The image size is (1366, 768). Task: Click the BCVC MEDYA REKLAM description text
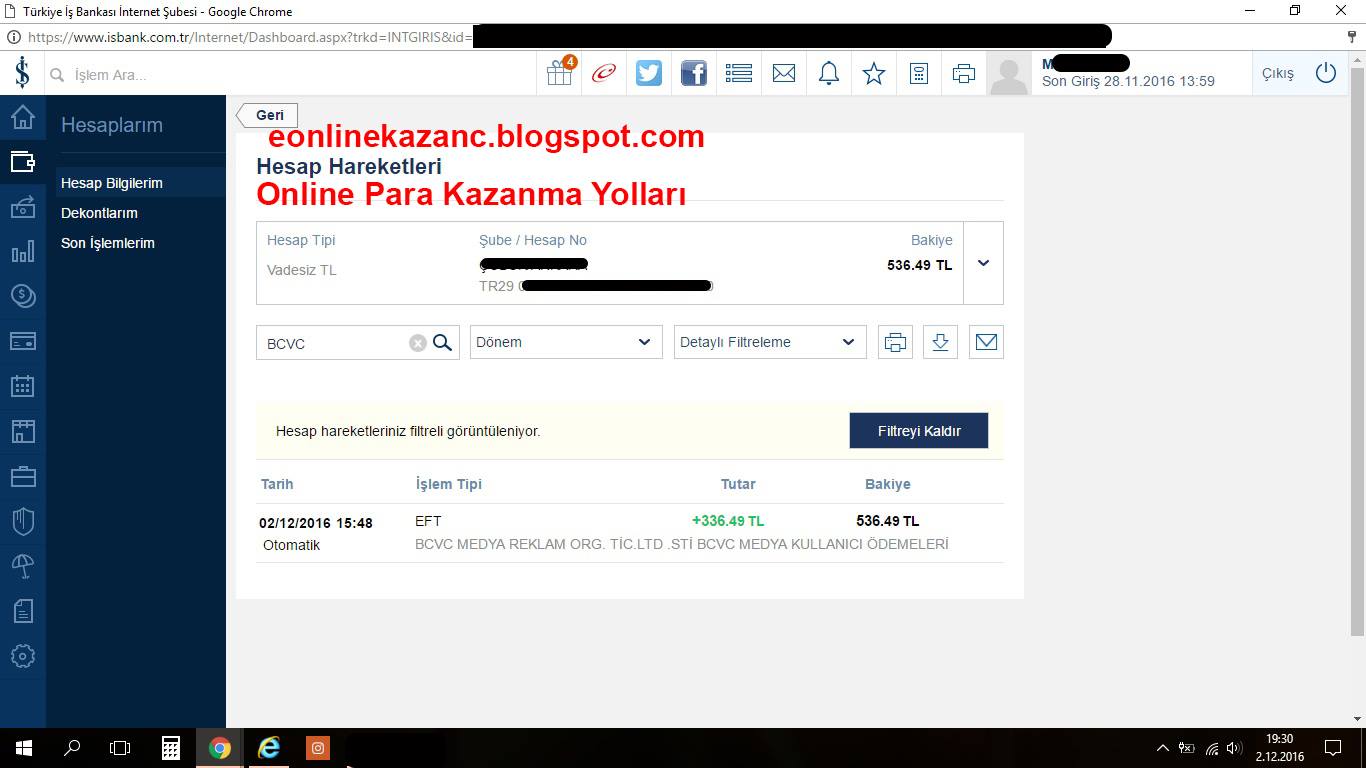coord(682,544)
